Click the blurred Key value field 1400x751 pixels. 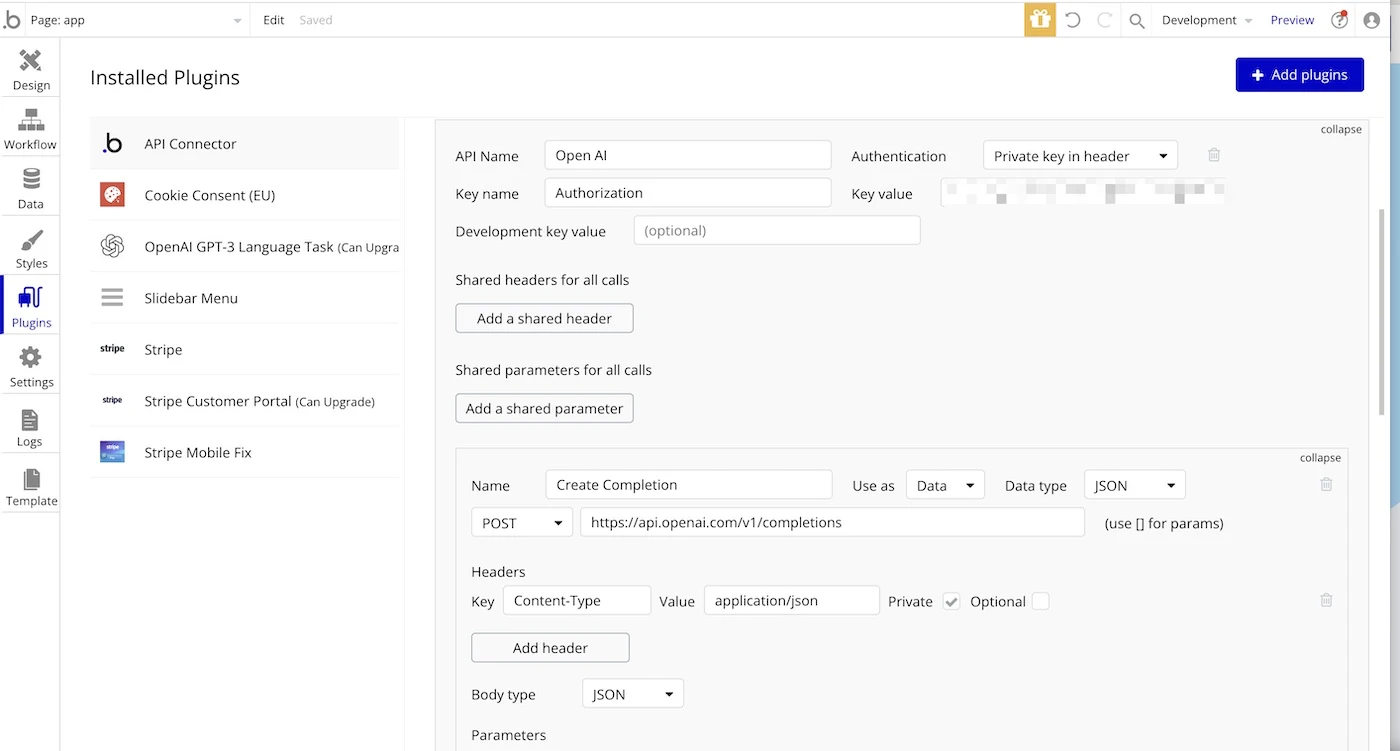[1083, 192]
